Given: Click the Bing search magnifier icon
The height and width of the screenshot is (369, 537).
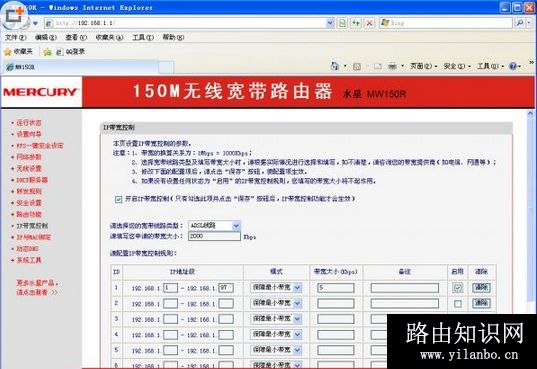Looking at the screenshot, I should (520, 23).
